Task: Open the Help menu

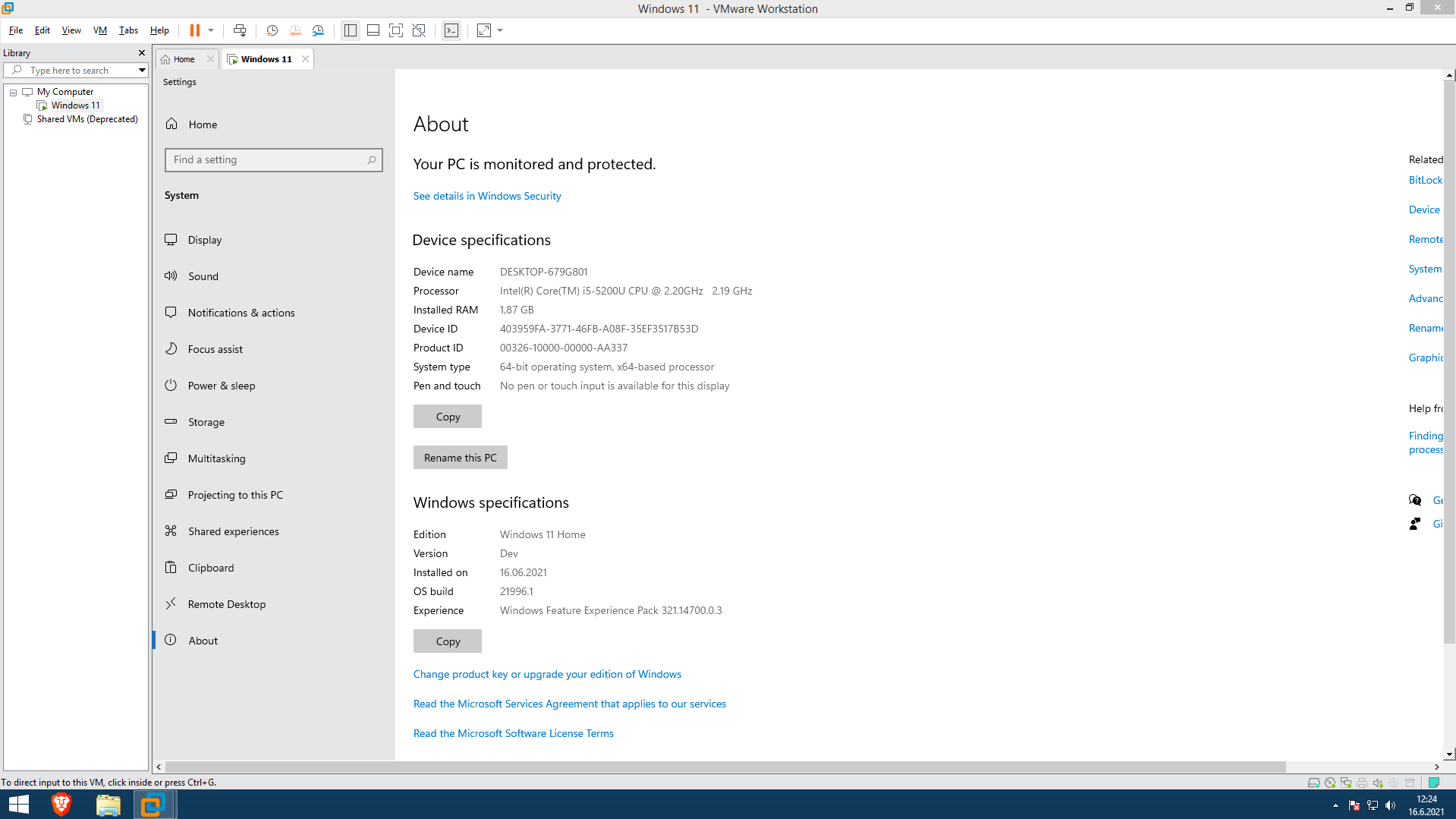Action: pos(159,30)
